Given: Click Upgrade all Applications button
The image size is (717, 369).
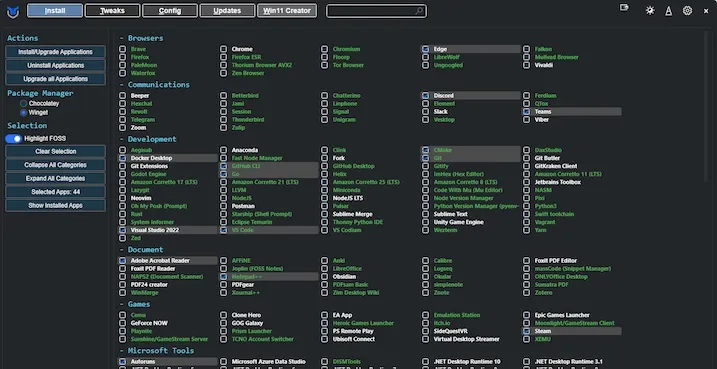Looking at the screenshot, I should pyautogui.click(x=55, y=79).
